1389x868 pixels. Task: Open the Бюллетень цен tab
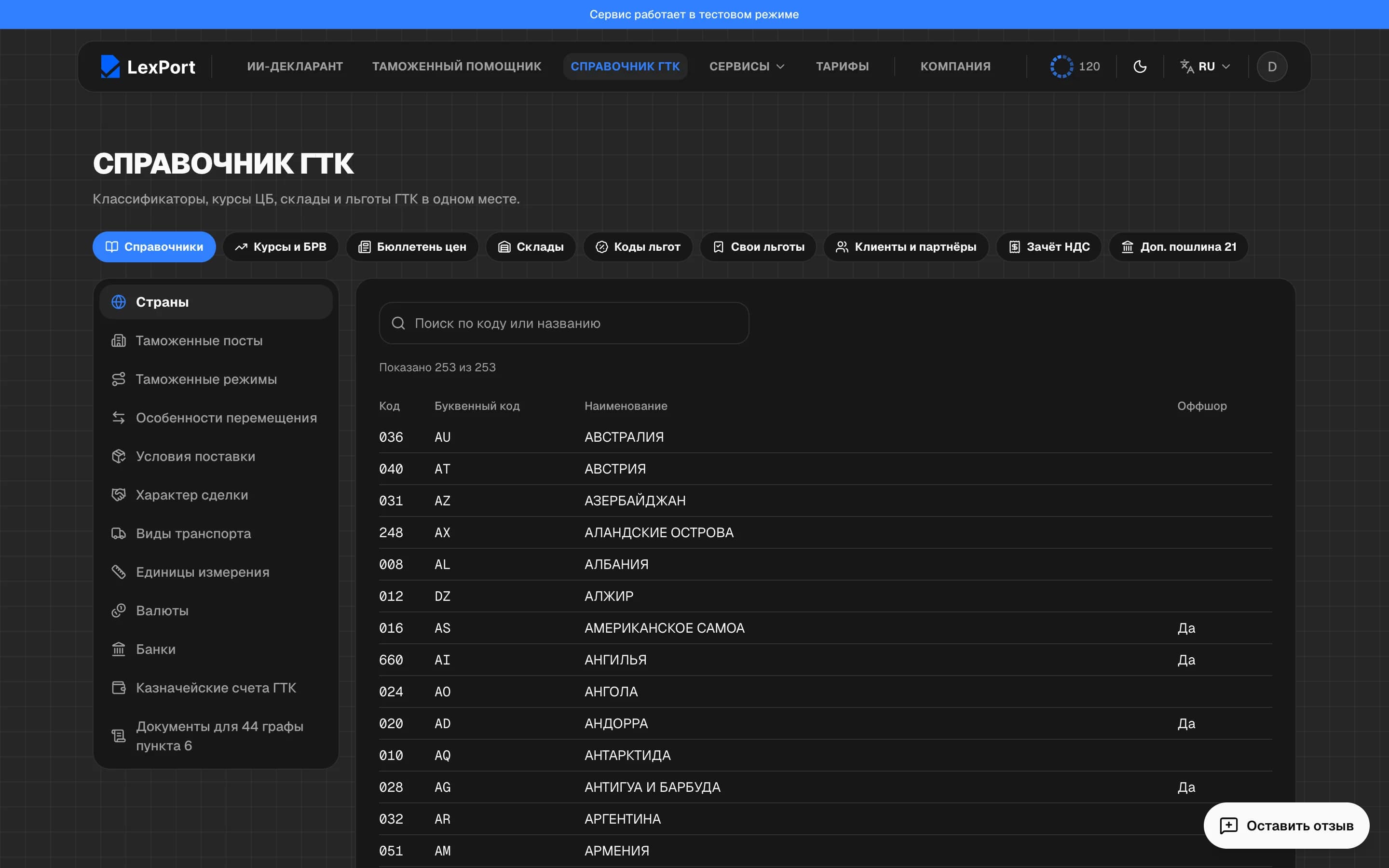coord(412,247)
